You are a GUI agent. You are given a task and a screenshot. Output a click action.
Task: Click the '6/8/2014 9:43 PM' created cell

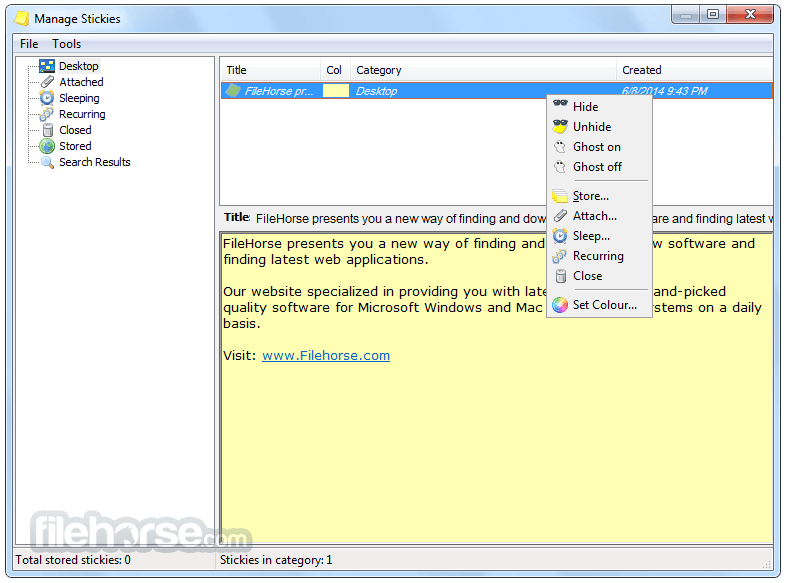coord(664,91)
